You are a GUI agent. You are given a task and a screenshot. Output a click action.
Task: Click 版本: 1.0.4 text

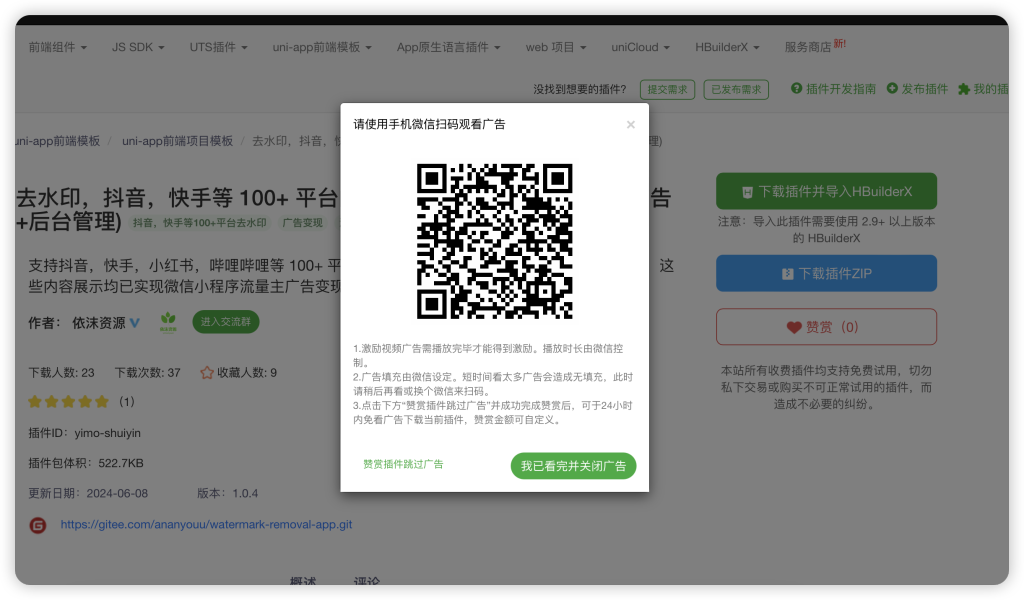pos(227,493)
